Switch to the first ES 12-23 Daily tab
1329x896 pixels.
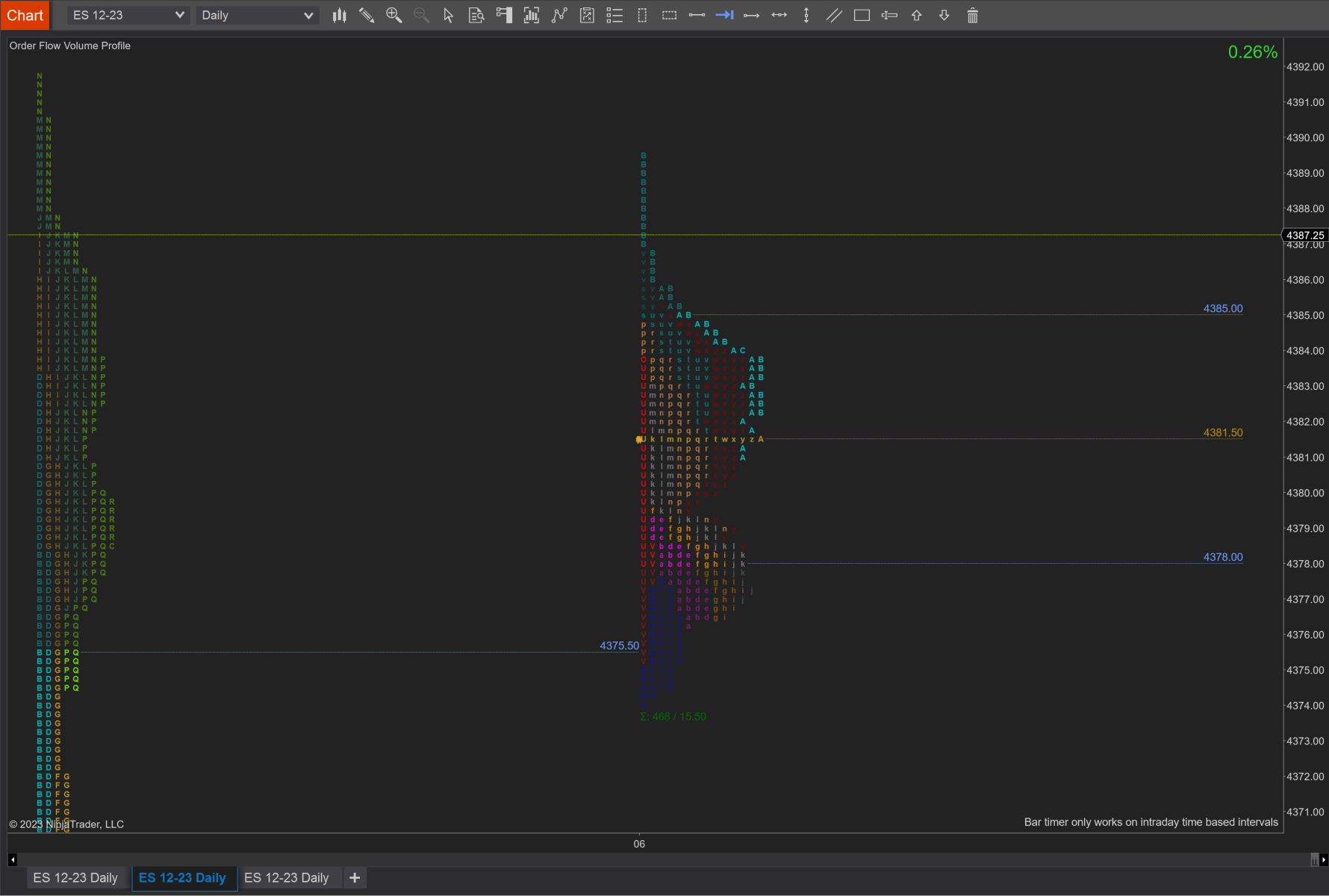(x=75, y=877)
